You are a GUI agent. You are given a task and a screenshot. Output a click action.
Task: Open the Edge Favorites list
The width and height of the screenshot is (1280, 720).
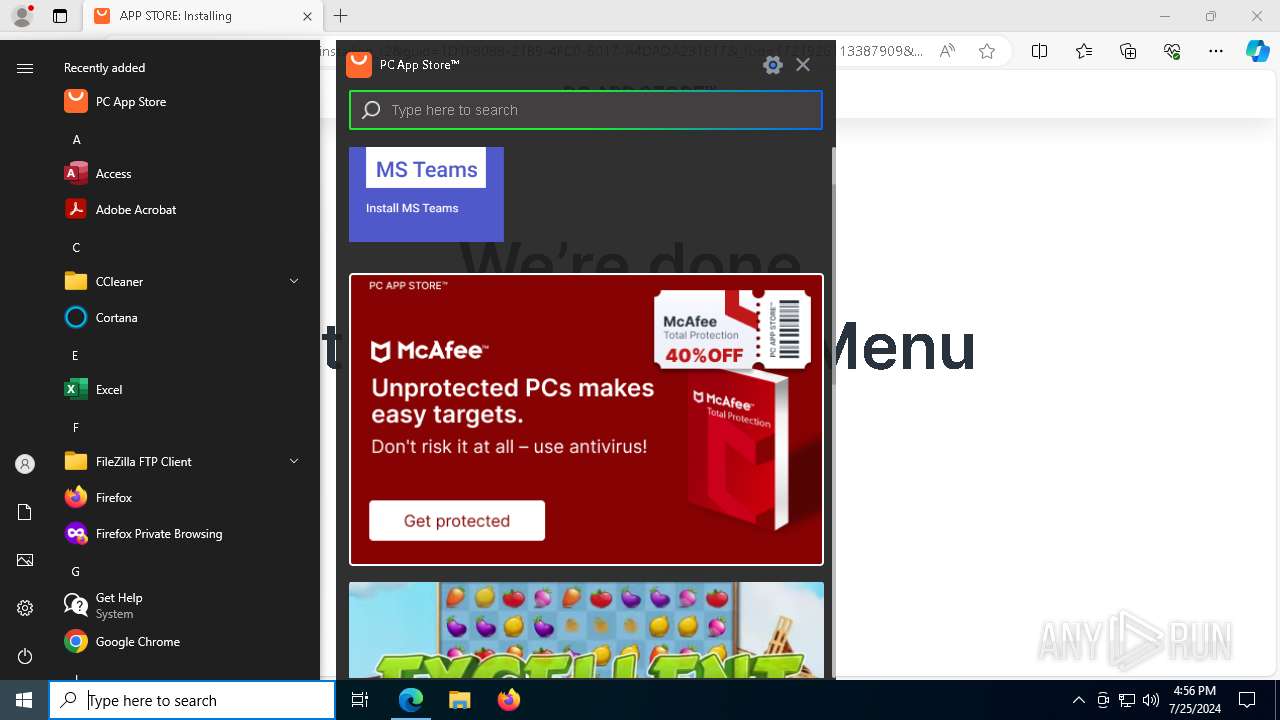pos(1084,51)
